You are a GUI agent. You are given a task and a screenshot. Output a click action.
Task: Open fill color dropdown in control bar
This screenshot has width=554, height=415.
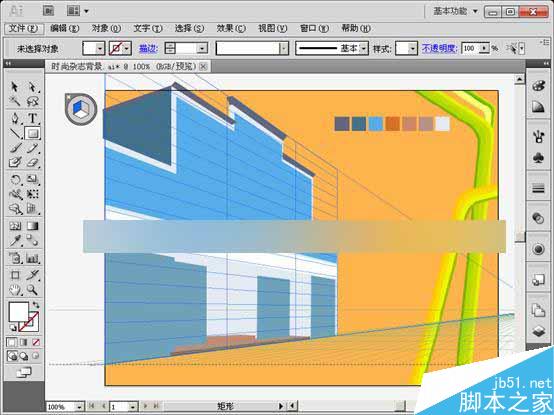tap(100, 48)
